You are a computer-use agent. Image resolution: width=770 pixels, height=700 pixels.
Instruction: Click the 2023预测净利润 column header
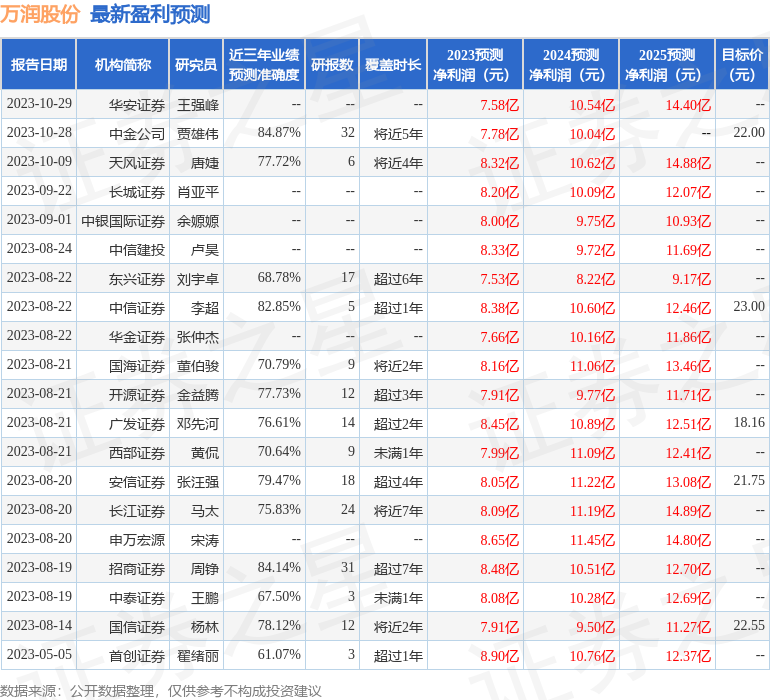point(475,64)
